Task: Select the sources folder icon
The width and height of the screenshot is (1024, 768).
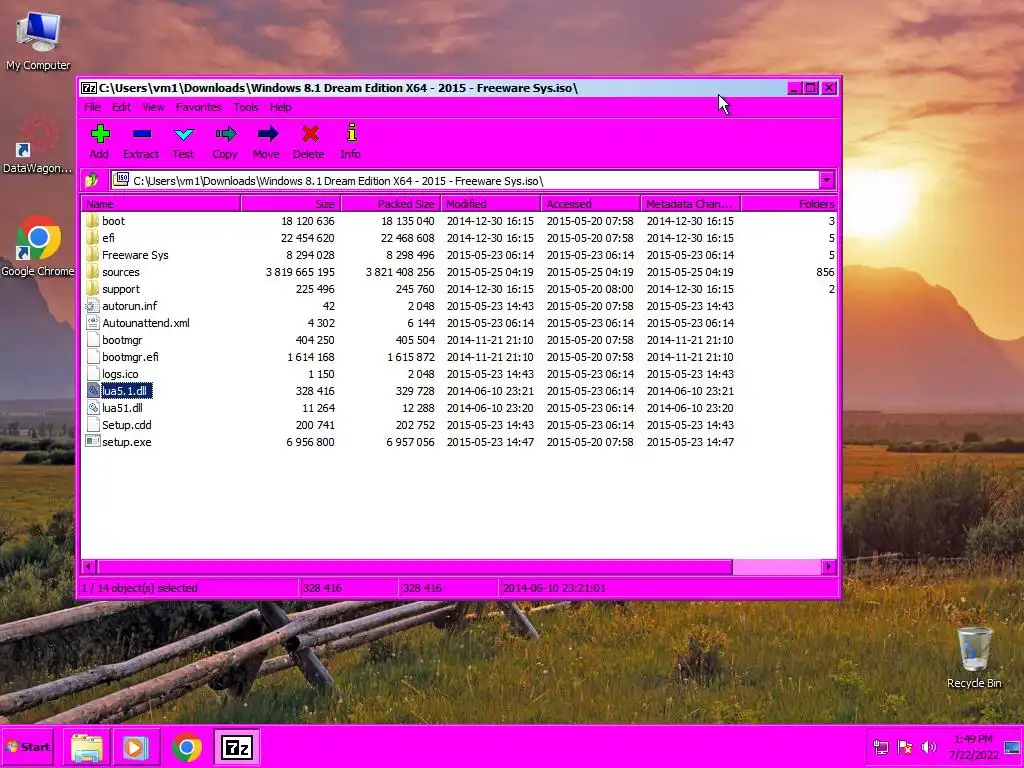Action: (92, 271)
